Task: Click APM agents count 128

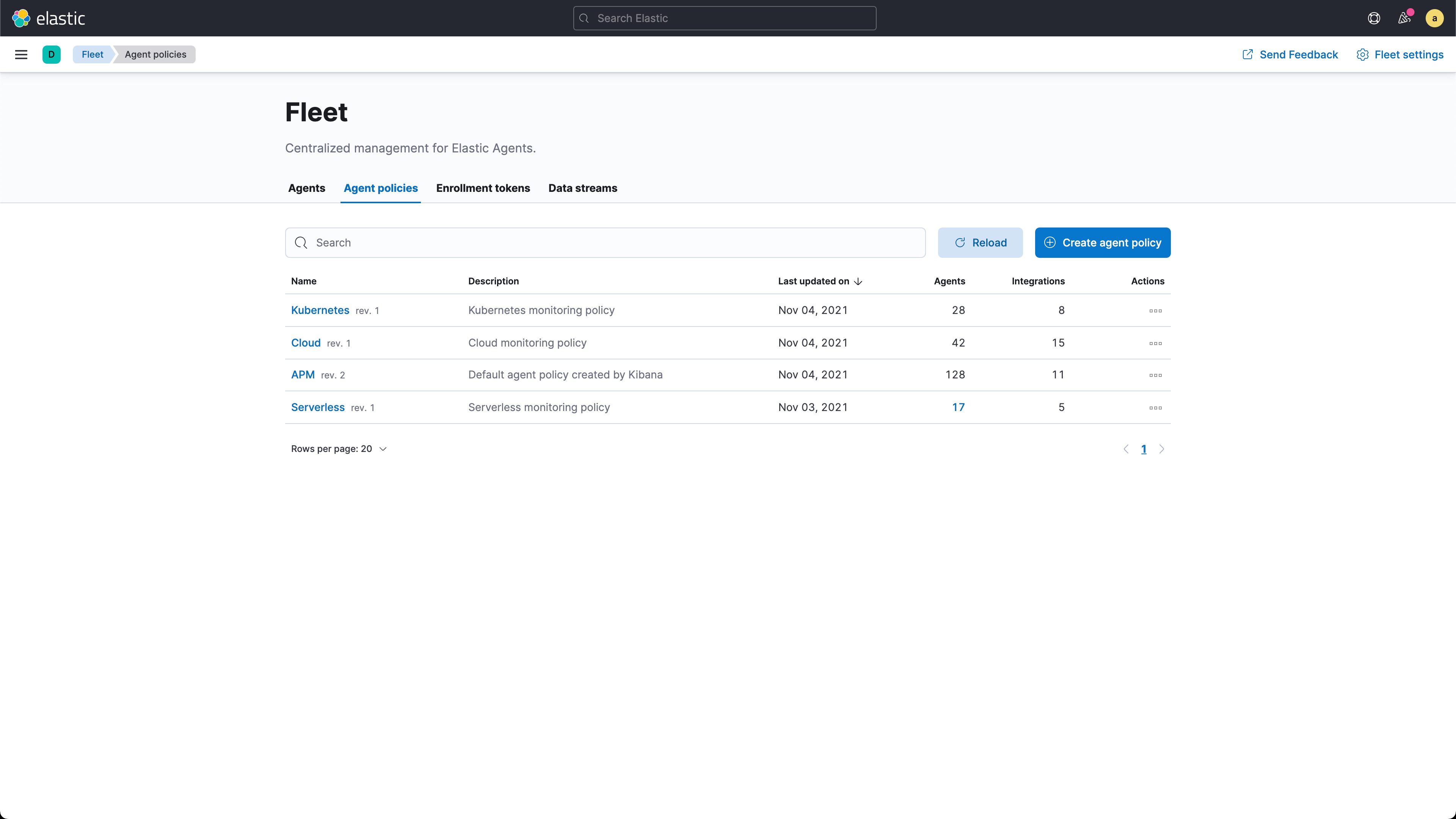Action: 955,375
